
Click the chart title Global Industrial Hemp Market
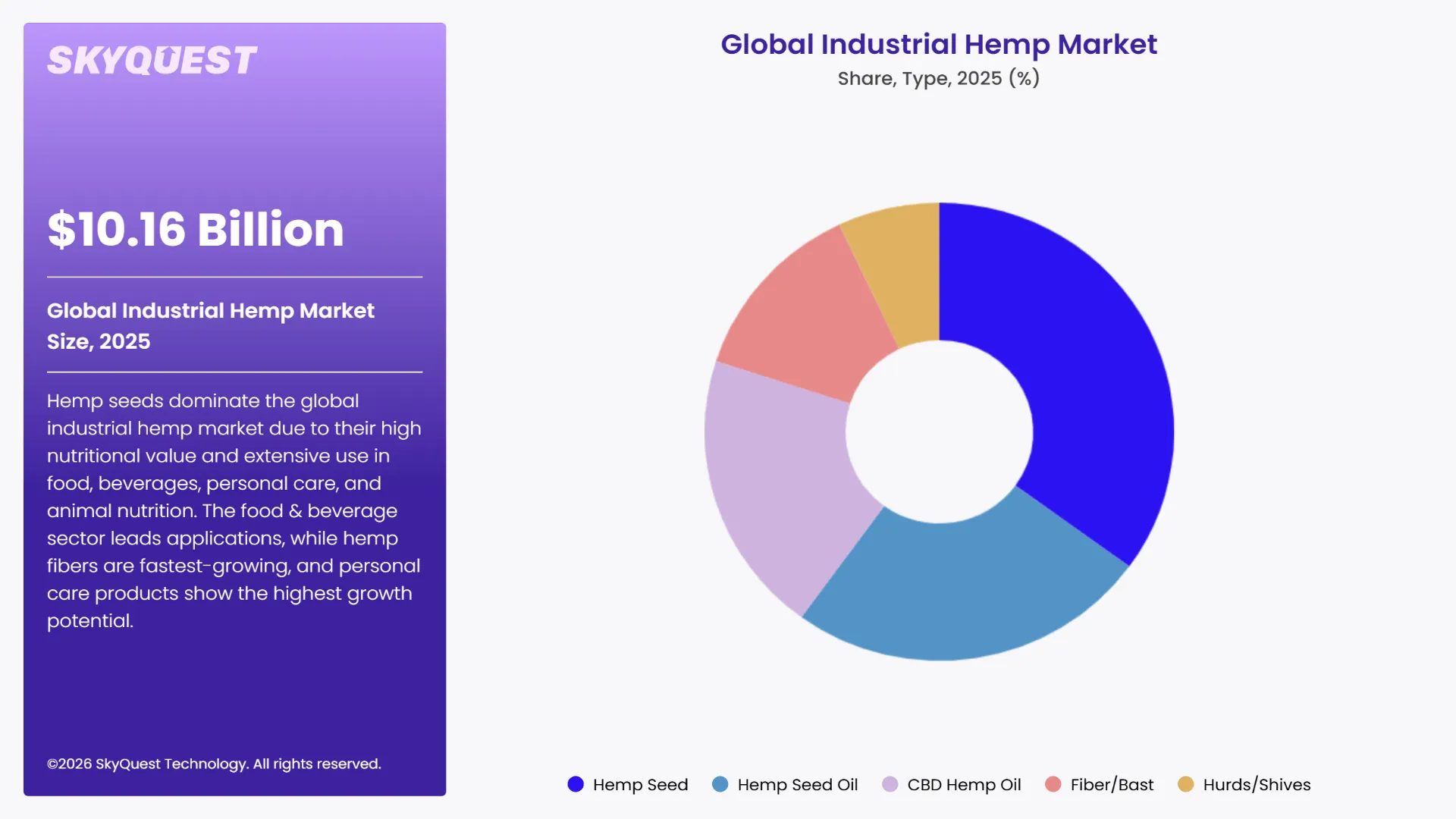click(x=939, y=45)
